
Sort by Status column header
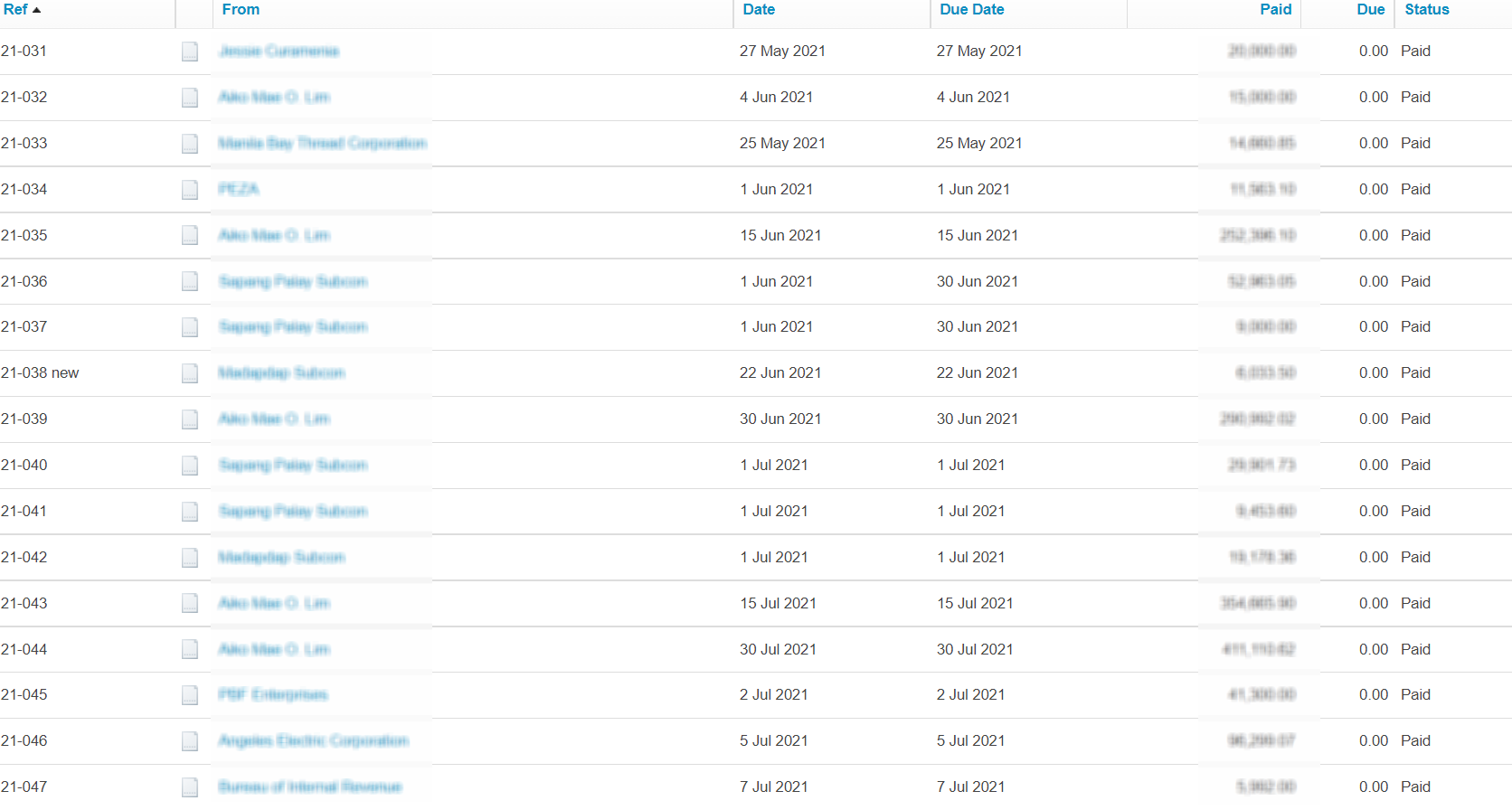pos(1427,9)
